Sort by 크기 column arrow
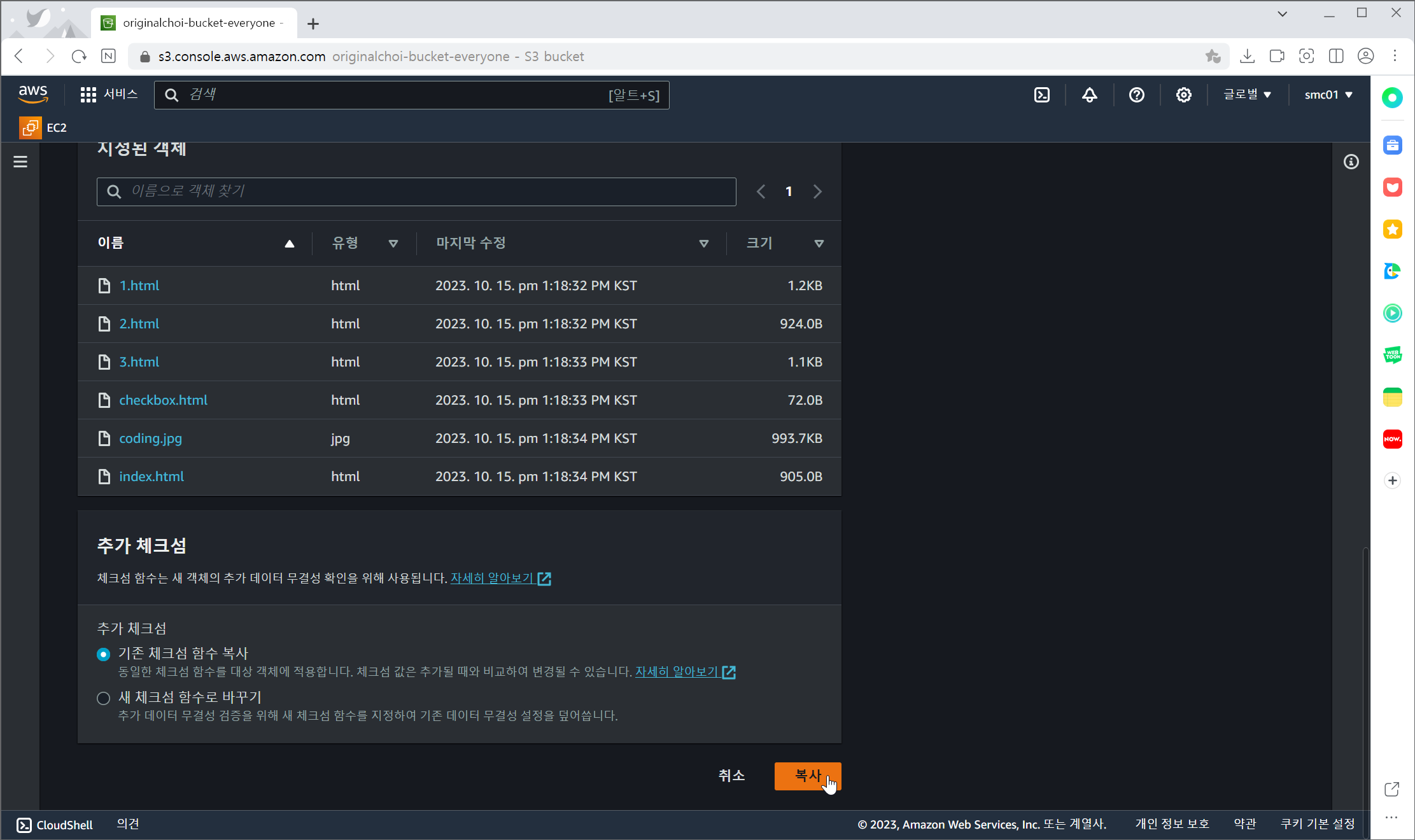Screen dimensions: 1415x840 point(819,243)
